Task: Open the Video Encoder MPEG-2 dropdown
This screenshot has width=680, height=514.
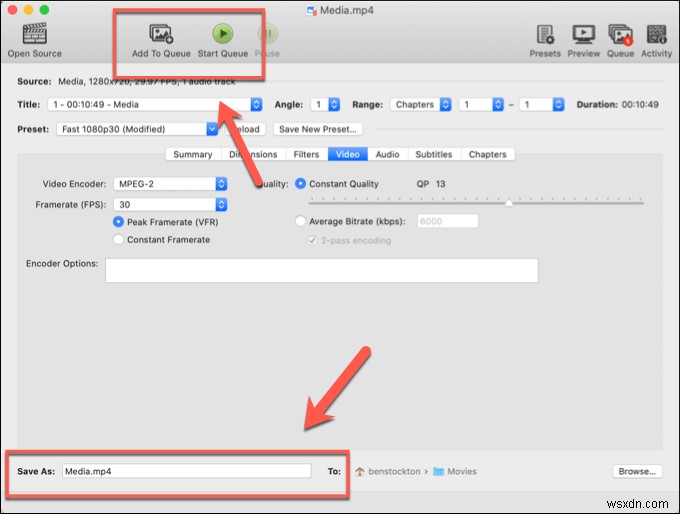Action: tap(170, 184)
